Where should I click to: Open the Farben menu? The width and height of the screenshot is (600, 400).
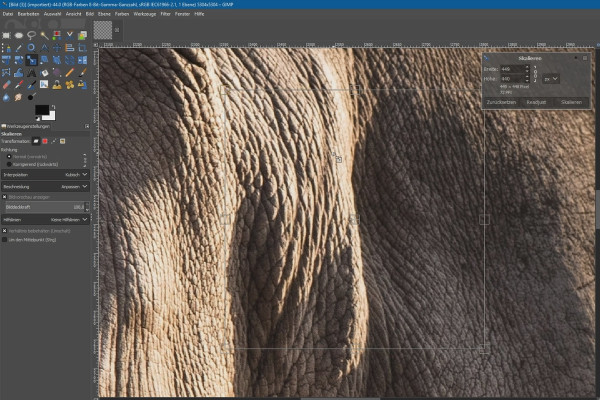[x=122, y=14]
